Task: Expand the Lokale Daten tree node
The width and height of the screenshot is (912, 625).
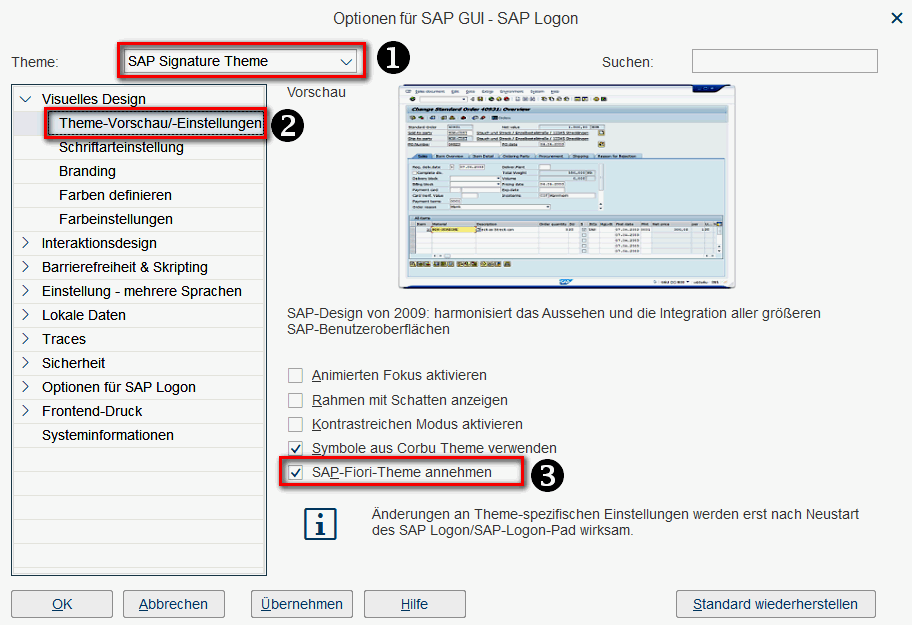Action: click(25, 315)
